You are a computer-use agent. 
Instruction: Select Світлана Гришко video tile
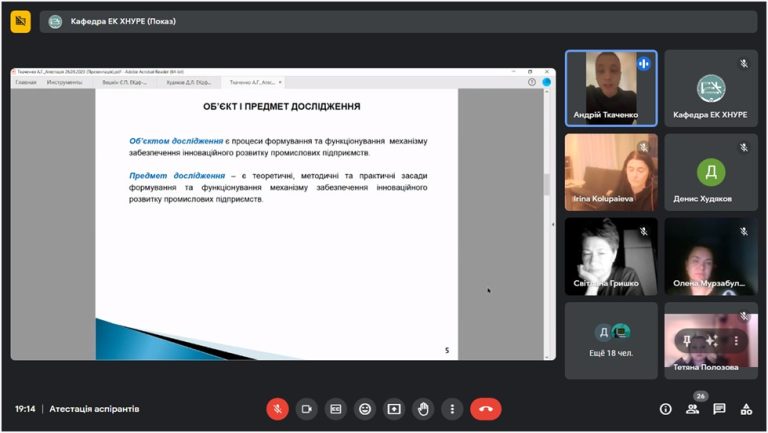pos(611,257)
